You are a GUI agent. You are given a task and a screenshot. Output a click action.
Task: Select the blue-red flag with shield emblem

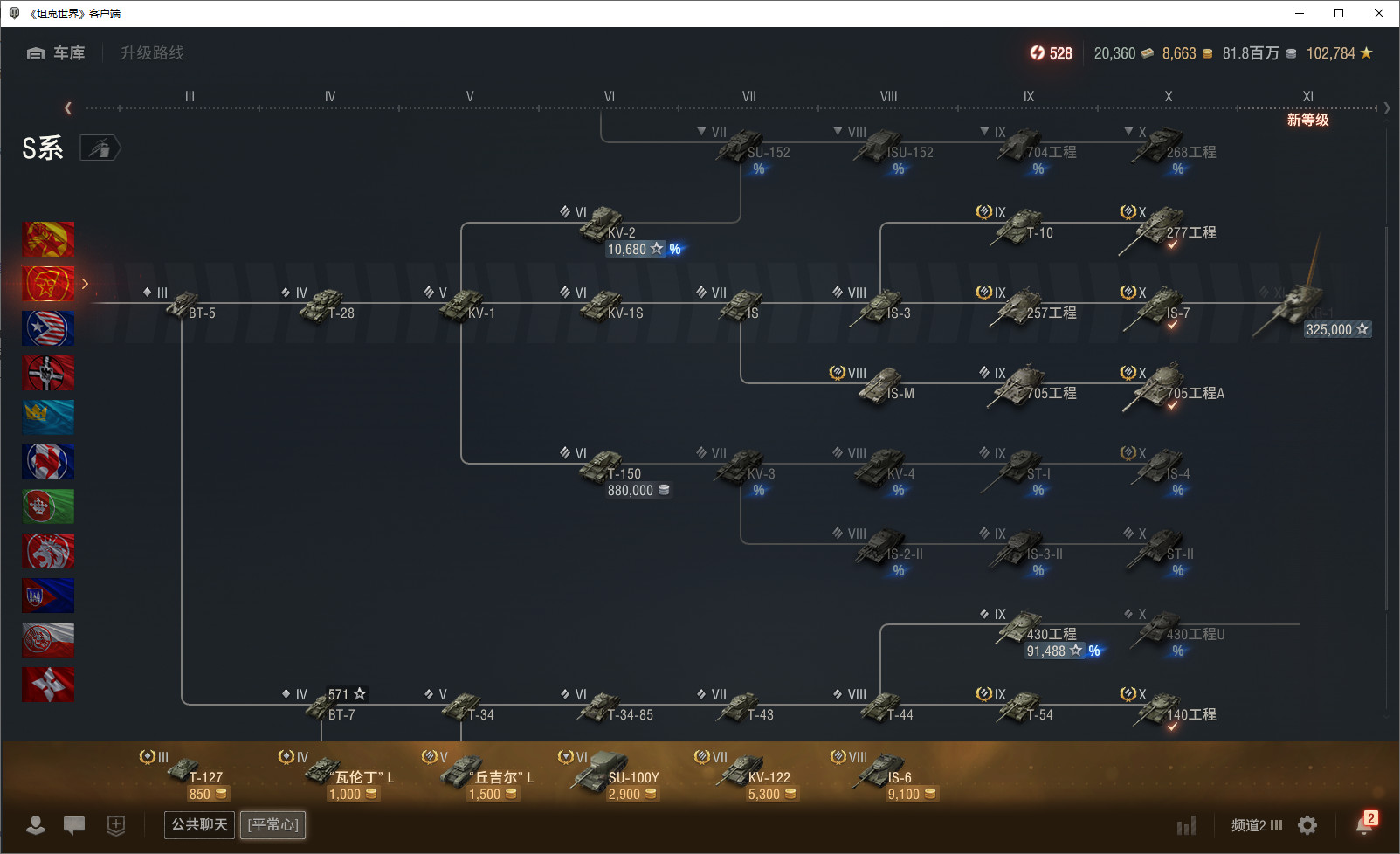click(x=48, y=596)
